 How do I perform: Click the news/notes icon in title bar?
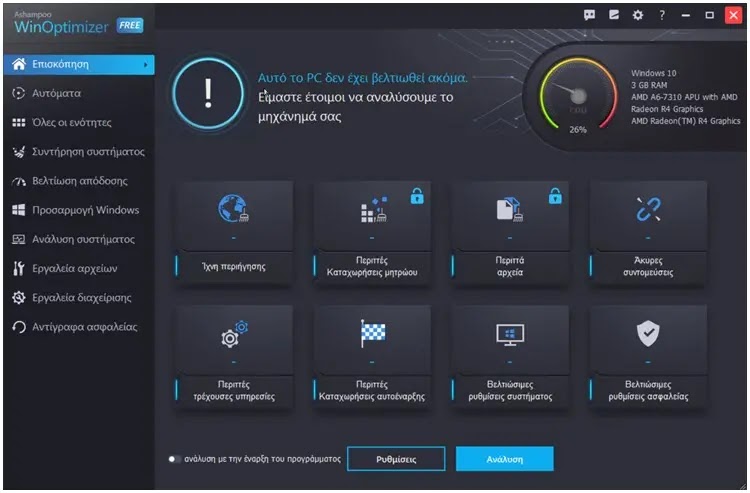pos(614,15)
